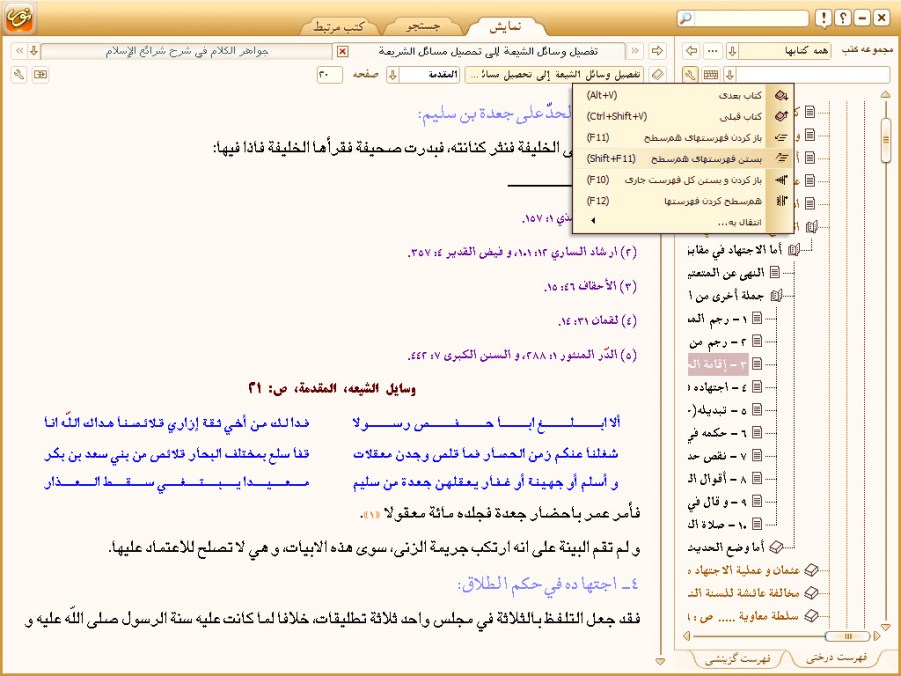Click the expand same-level indexes icon
This screenshot has height=676, width=901.
pos(781,137)
